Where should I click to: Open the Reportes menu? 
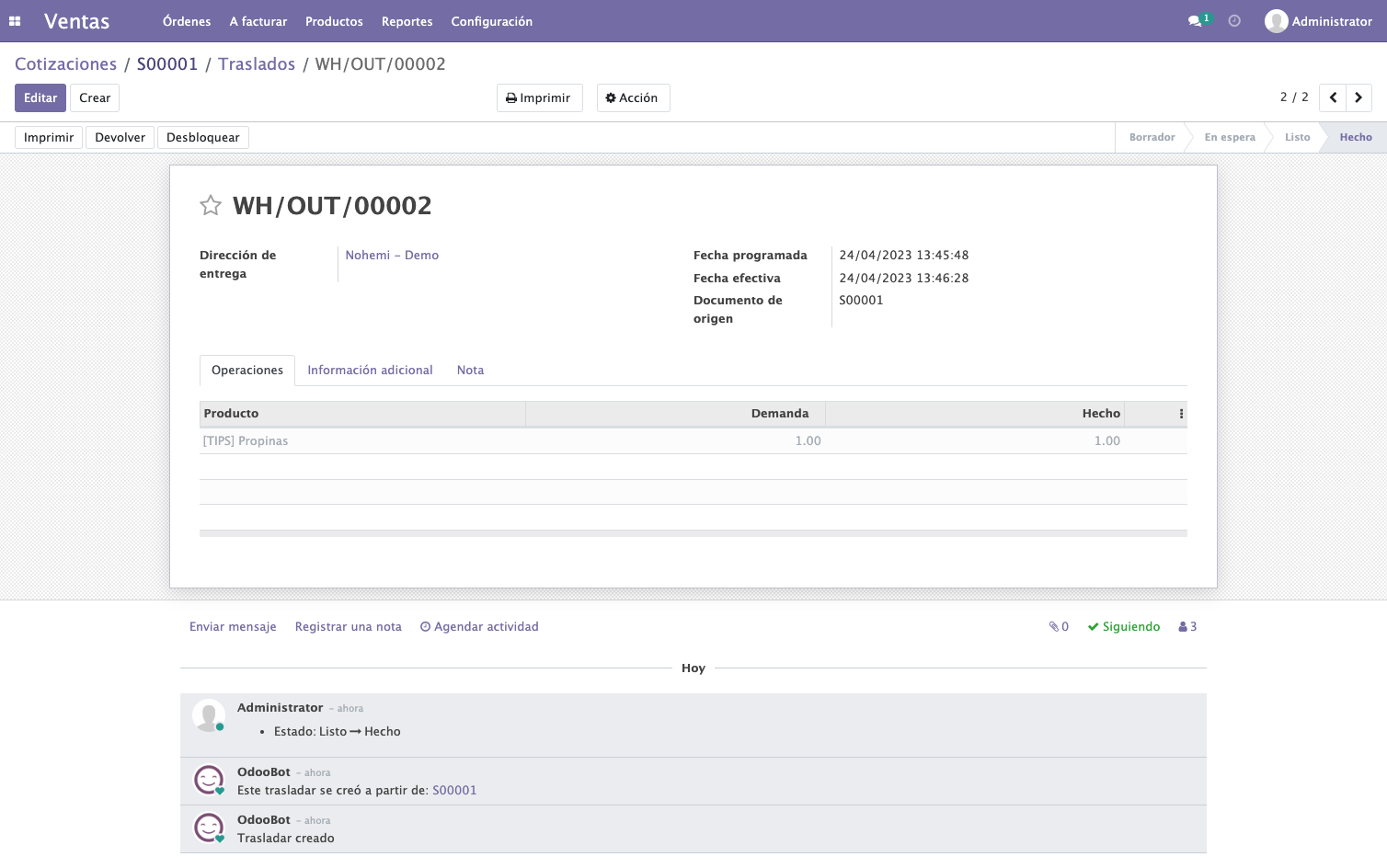click(x=407, y=21)
